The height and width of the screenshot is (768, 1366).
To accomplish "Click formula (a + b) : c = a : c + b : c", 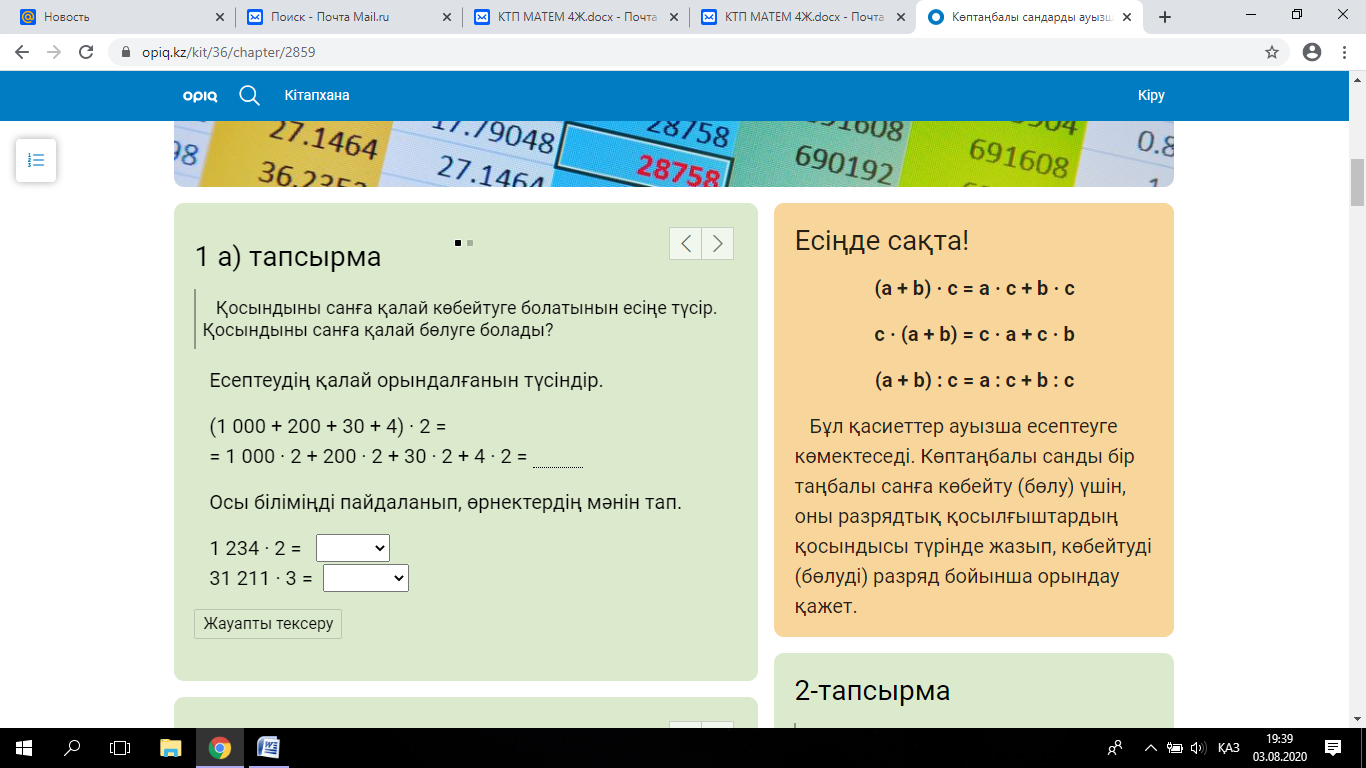I will 974,381.
